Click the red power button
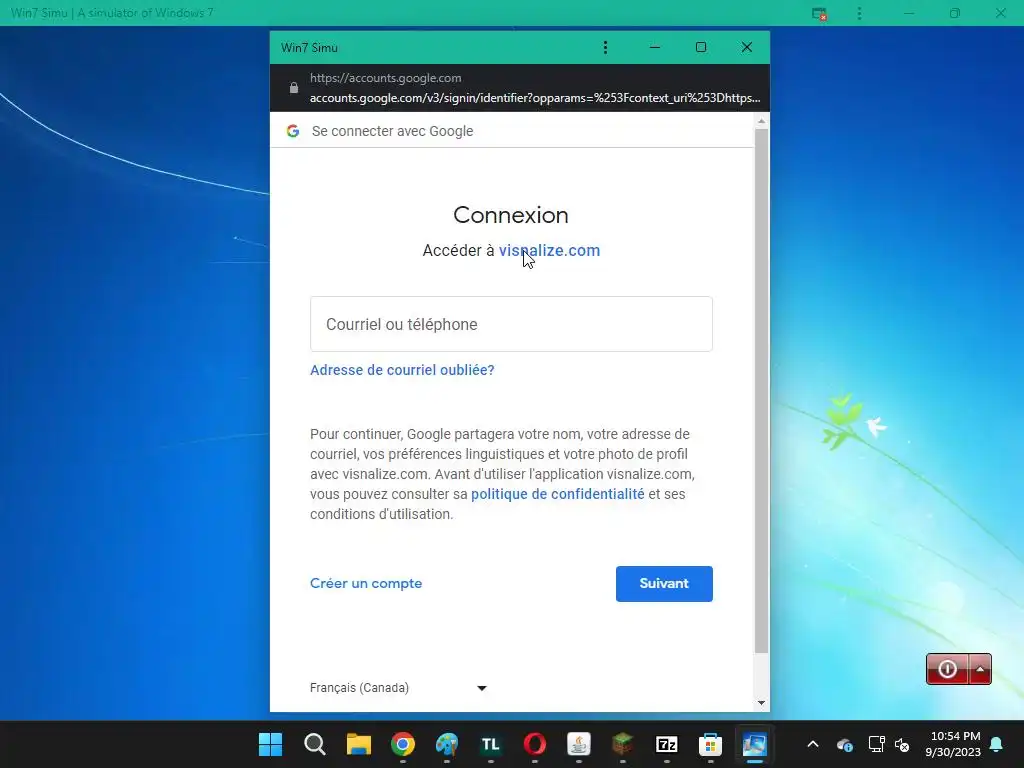Viewport: 1024px width, 768px height. click(x=948, y=669)
